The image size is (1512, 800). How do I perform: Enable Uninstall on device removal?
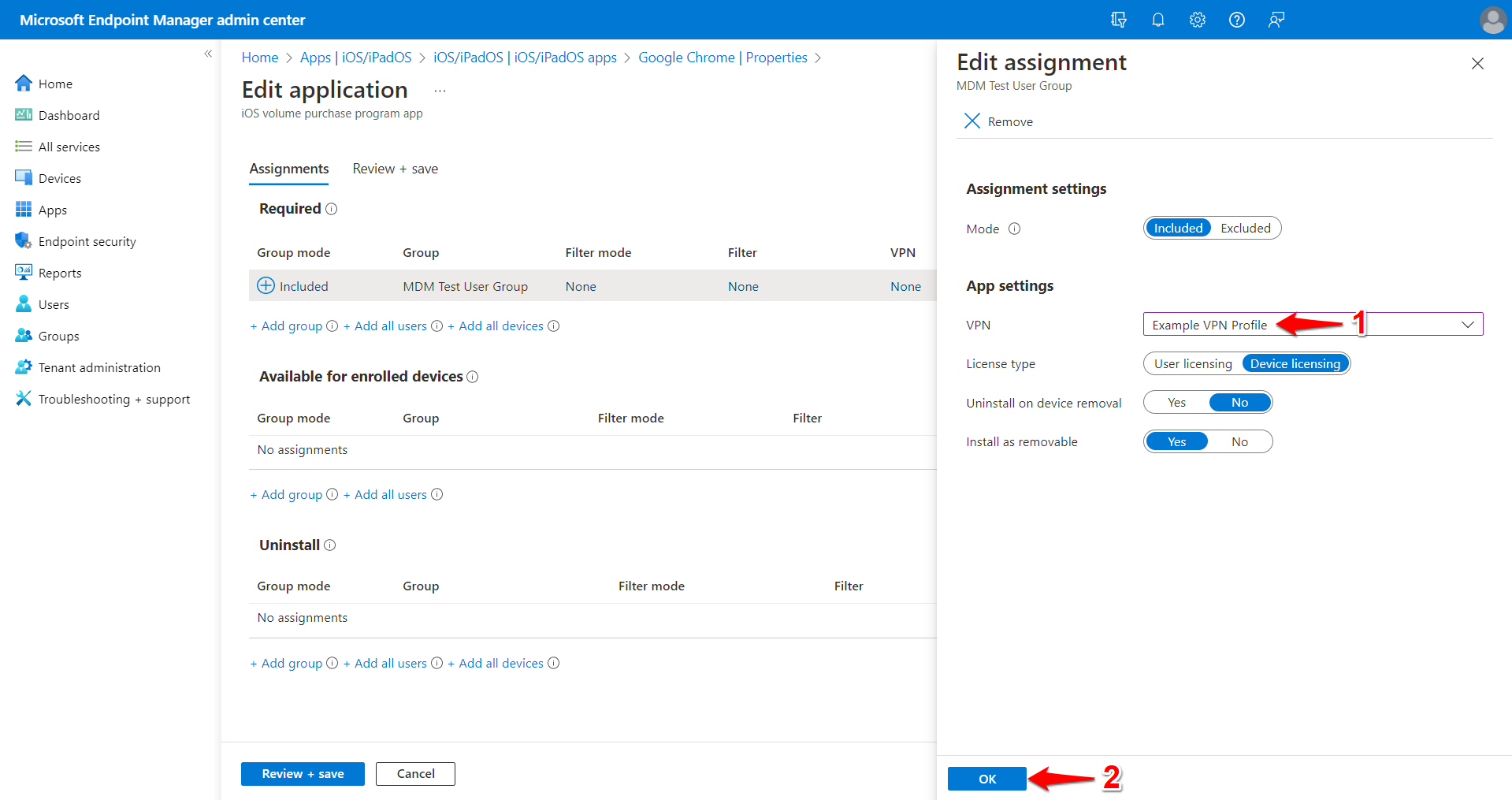click(x=1176, y=402)
